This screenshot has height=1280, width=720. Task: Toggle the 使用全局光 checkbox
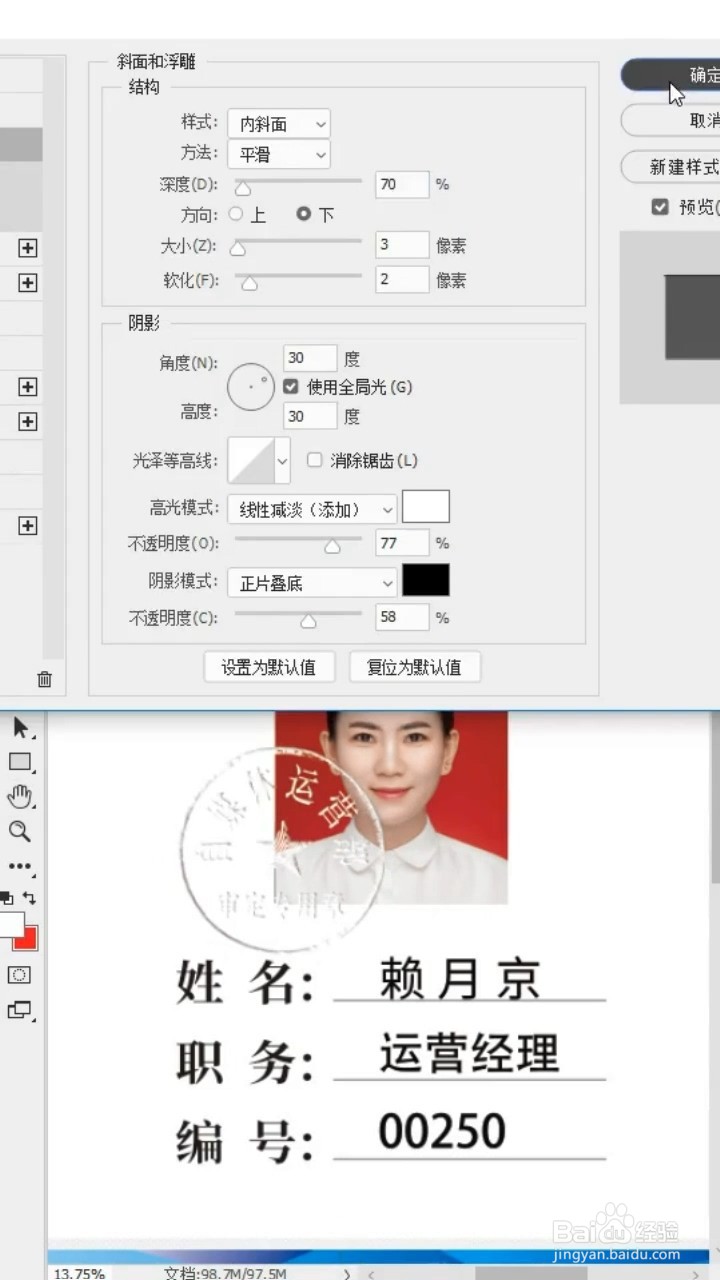(x=291, y=386)
